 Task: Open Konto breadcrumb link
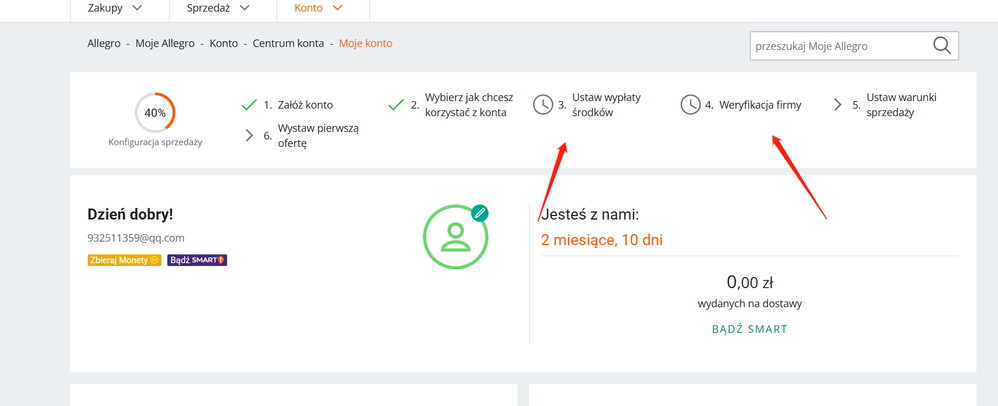[x=223, y=44]
